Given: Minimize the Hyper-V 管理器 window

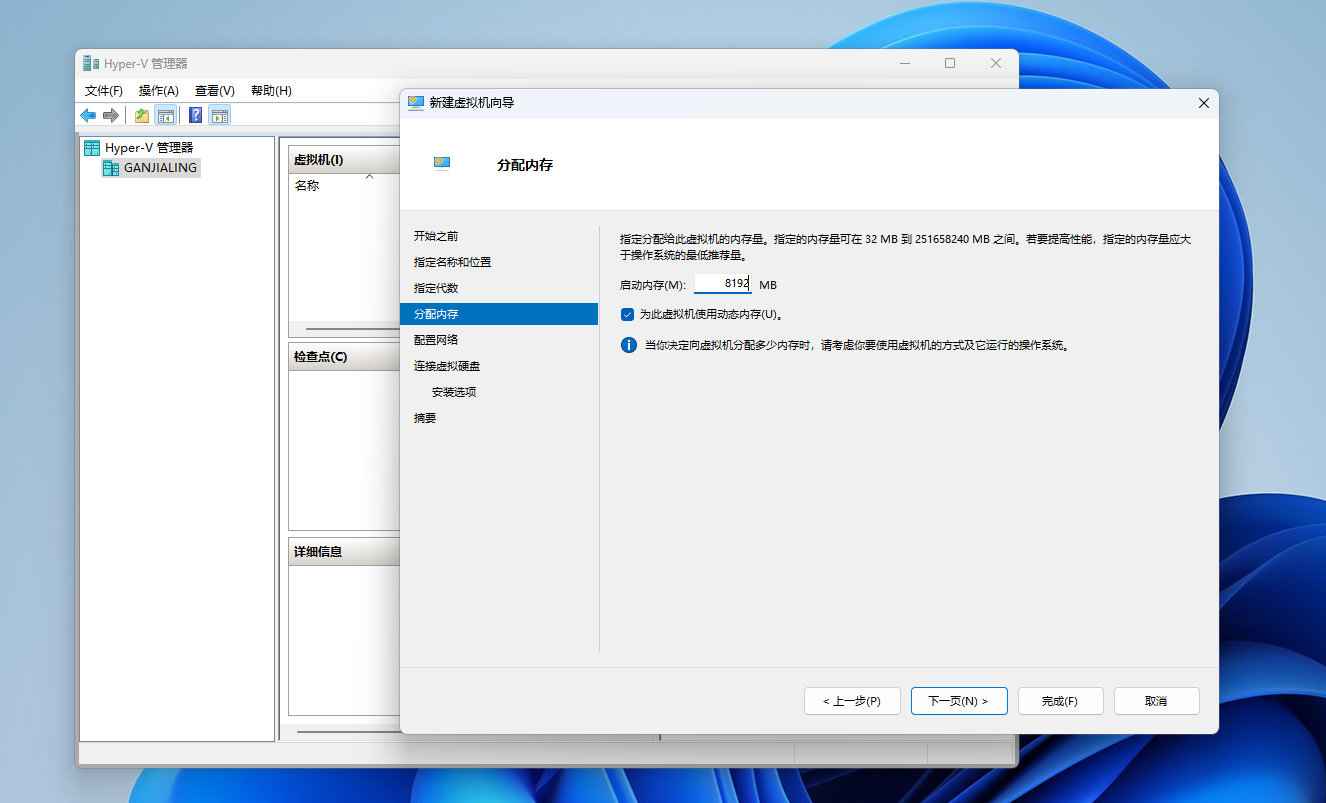Looking at the screenshot, I should click(904, 63).
